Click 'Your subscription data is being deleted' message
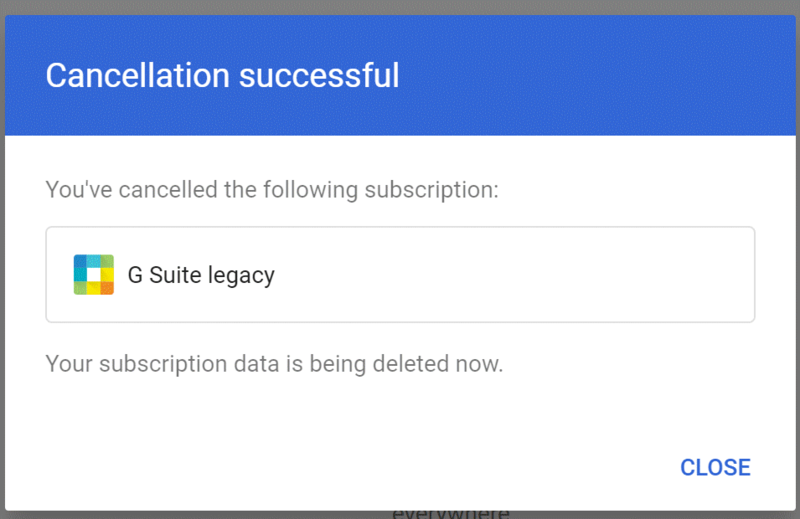The image size is (800, 519). click(274, 363)
